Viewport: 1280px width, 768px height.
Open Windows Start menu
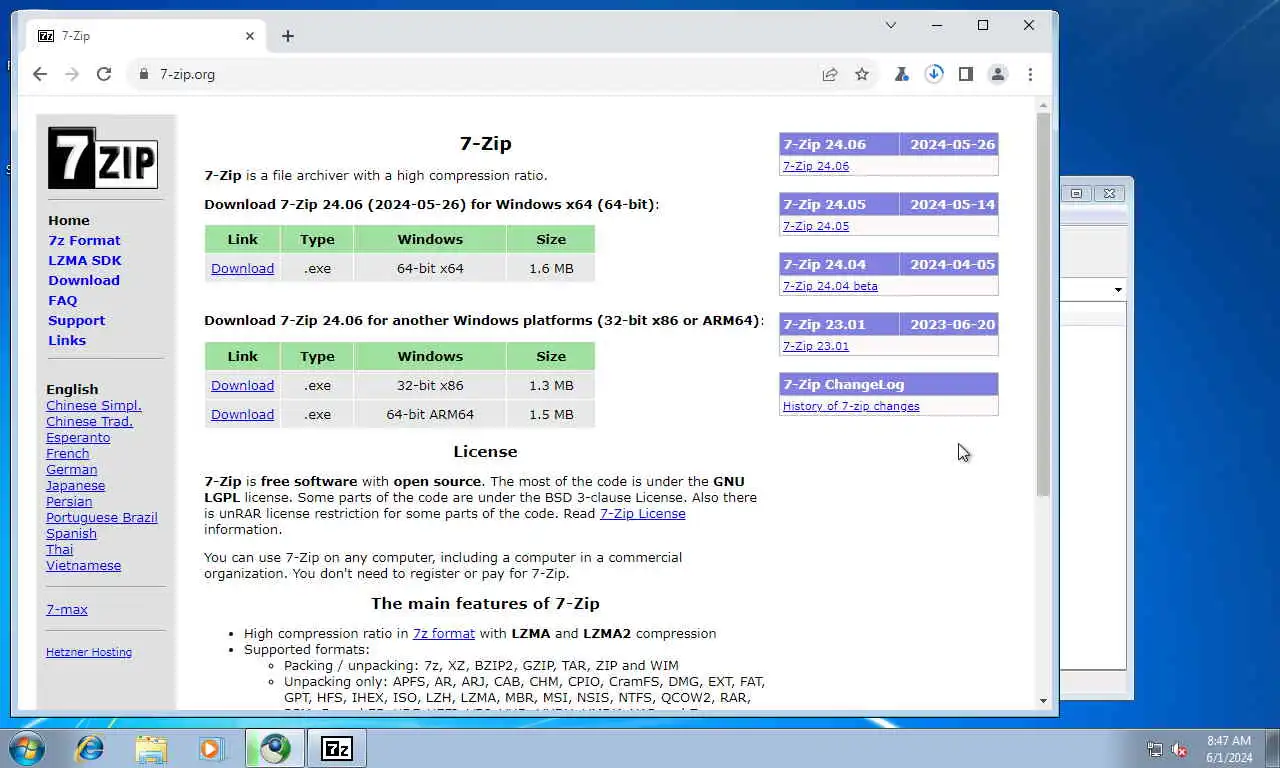[x=26, y=748]
